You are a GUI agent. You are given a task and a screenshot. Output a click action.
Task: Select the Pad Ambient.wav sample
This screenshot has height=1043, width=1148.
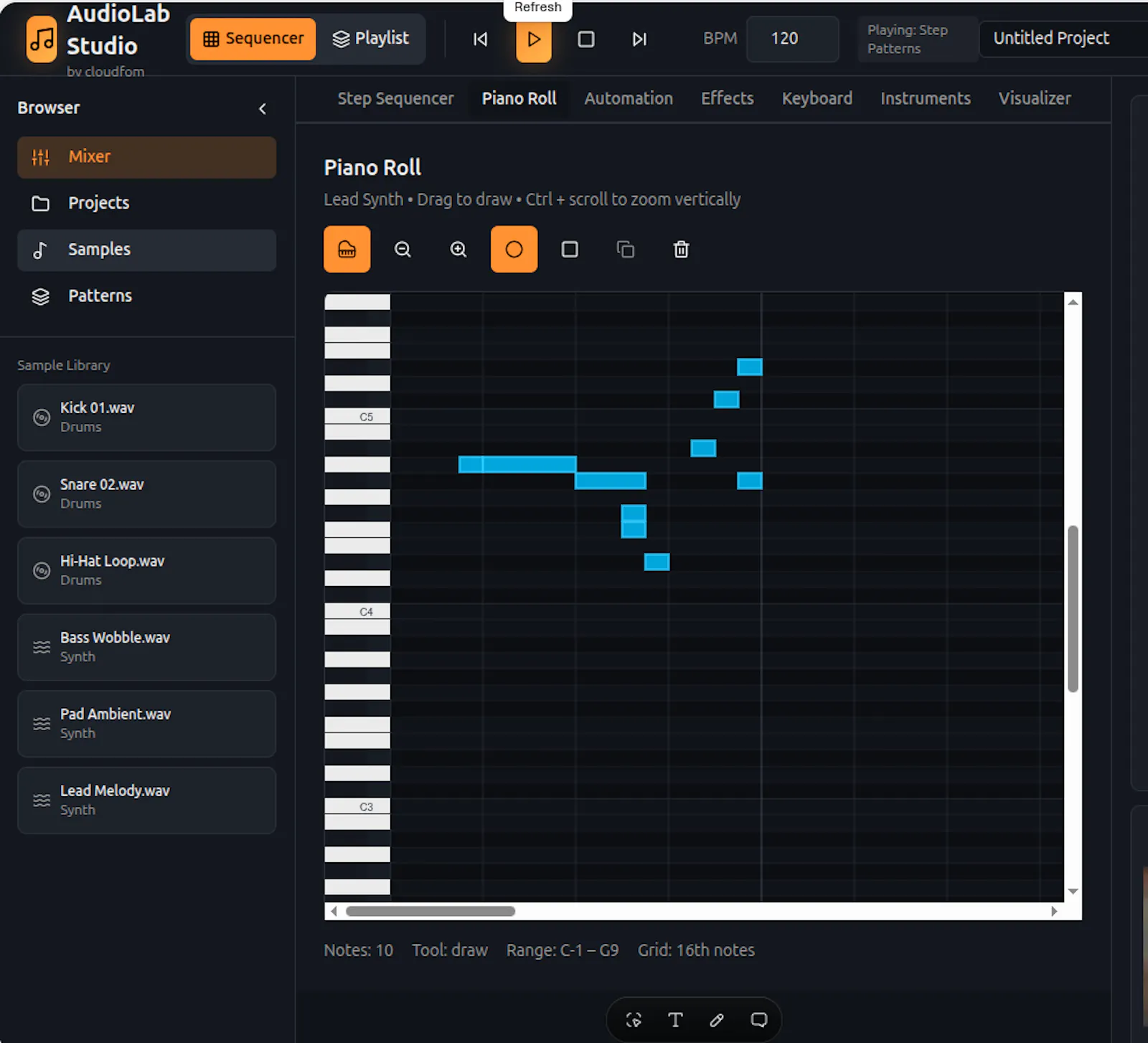click(x=146, y=724)
